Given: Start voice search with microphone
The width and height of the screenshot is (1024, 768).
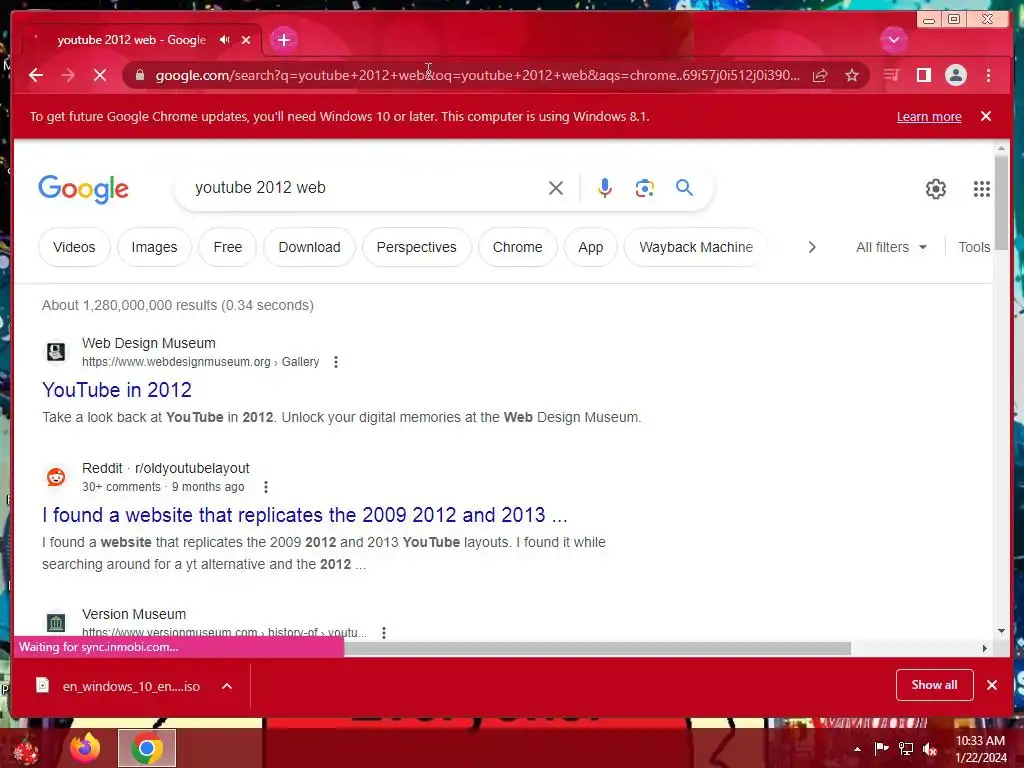Looking at the screenshot, I should coord(605,188).
